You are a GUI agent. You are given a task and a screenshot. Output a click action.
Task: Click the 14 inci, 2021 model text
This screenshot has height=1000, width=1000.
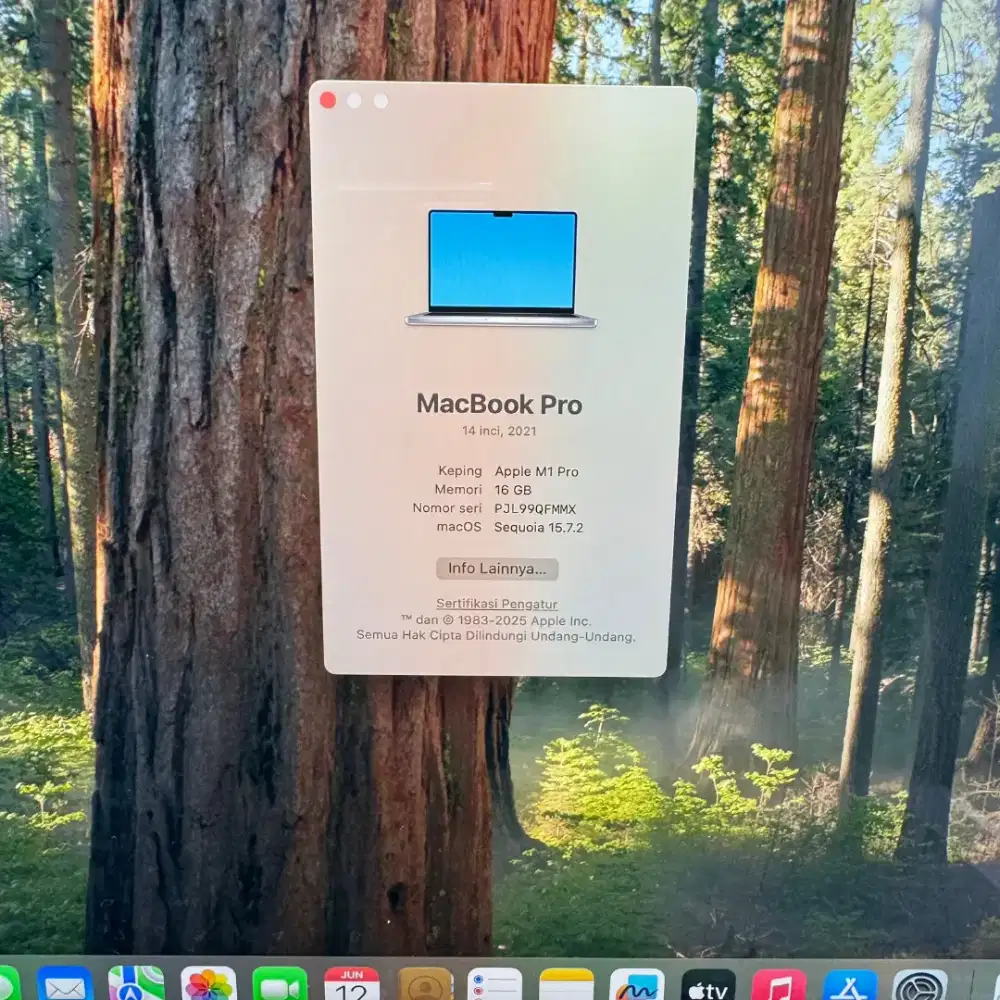pos(499,431)
